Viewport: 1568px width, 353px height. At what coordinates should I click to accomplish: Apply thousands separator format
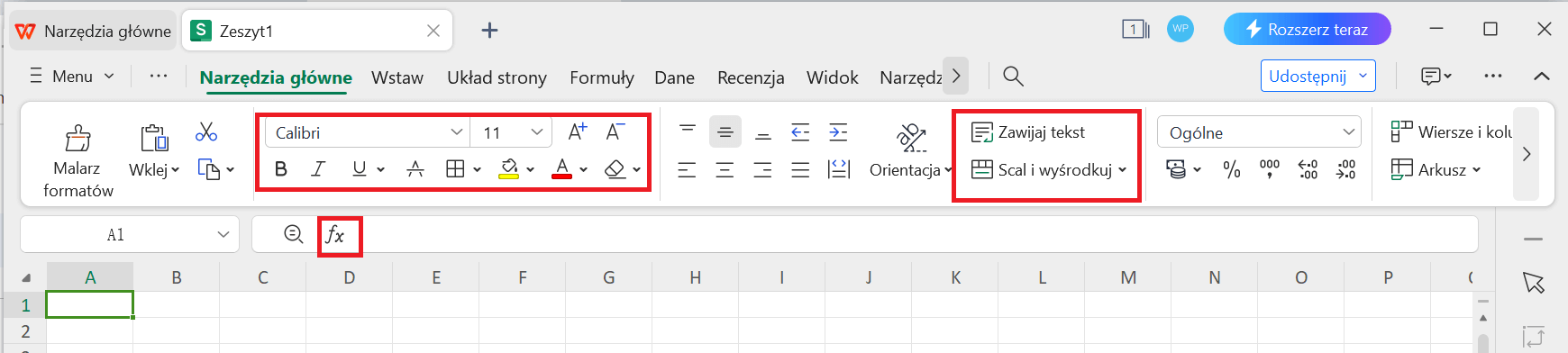1270,169
